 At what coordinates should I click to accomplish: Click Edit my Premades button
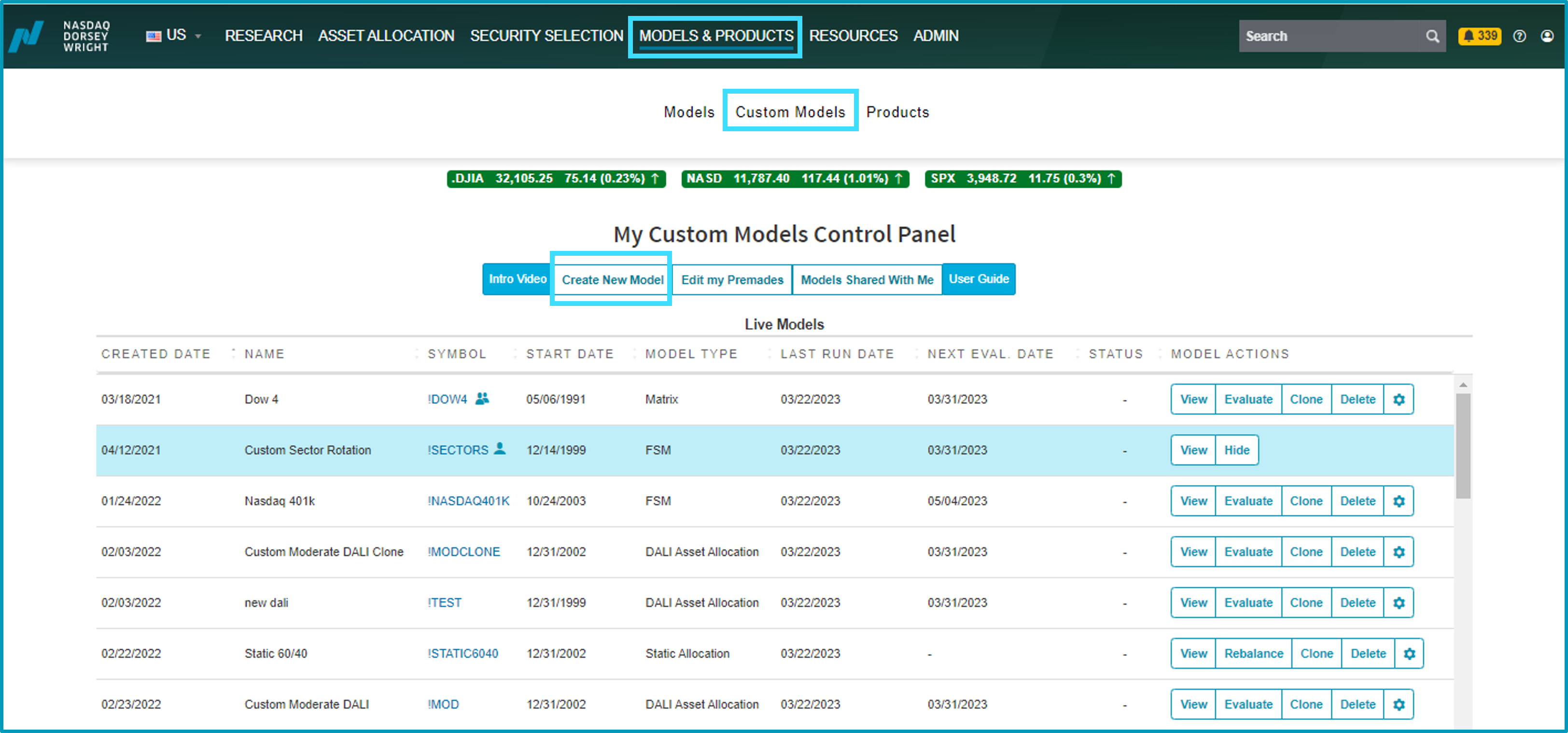click(x=732, y=280)
